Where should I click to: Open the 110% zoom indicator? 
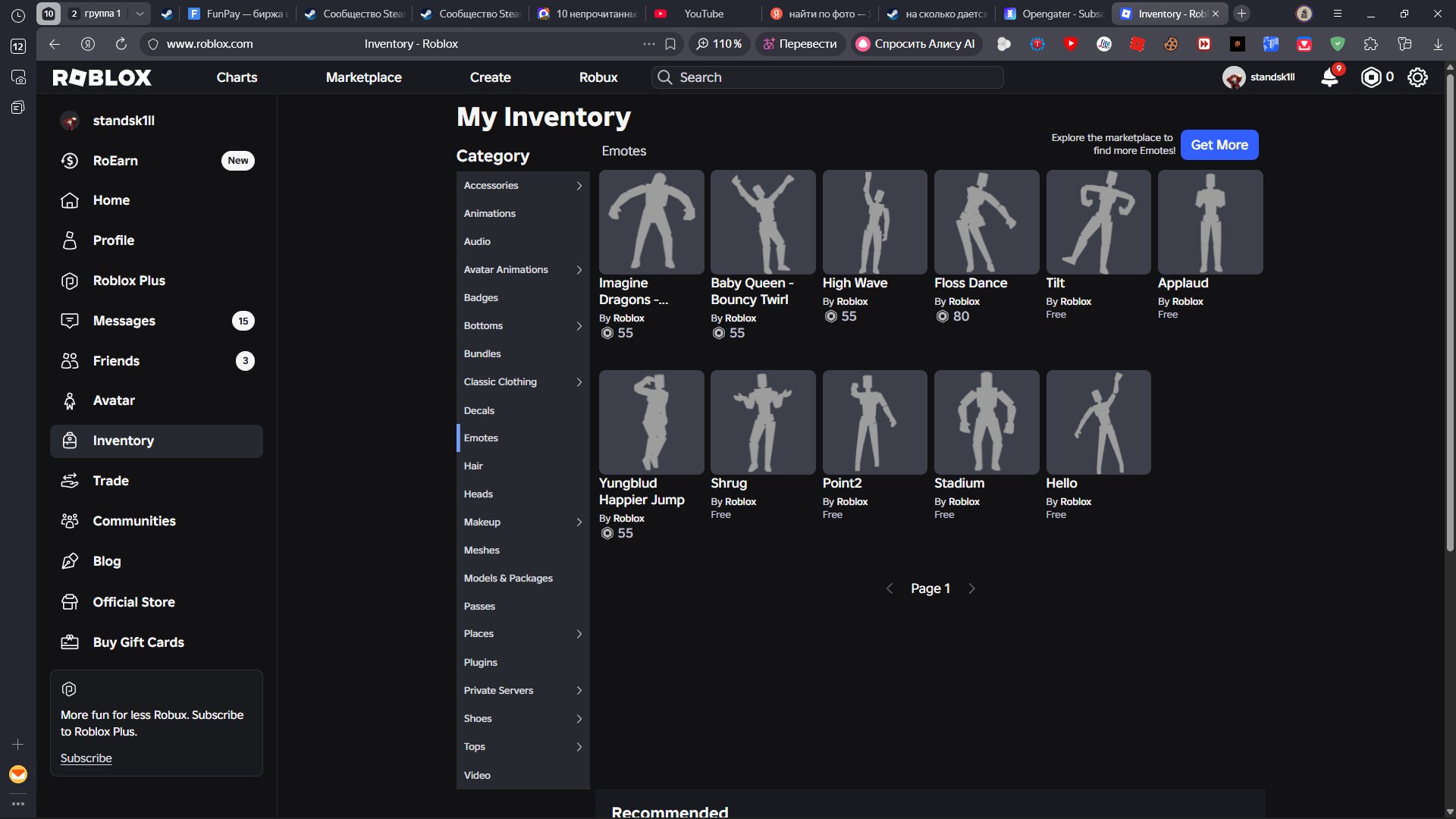pyautogui.click(x=719, y=44)
